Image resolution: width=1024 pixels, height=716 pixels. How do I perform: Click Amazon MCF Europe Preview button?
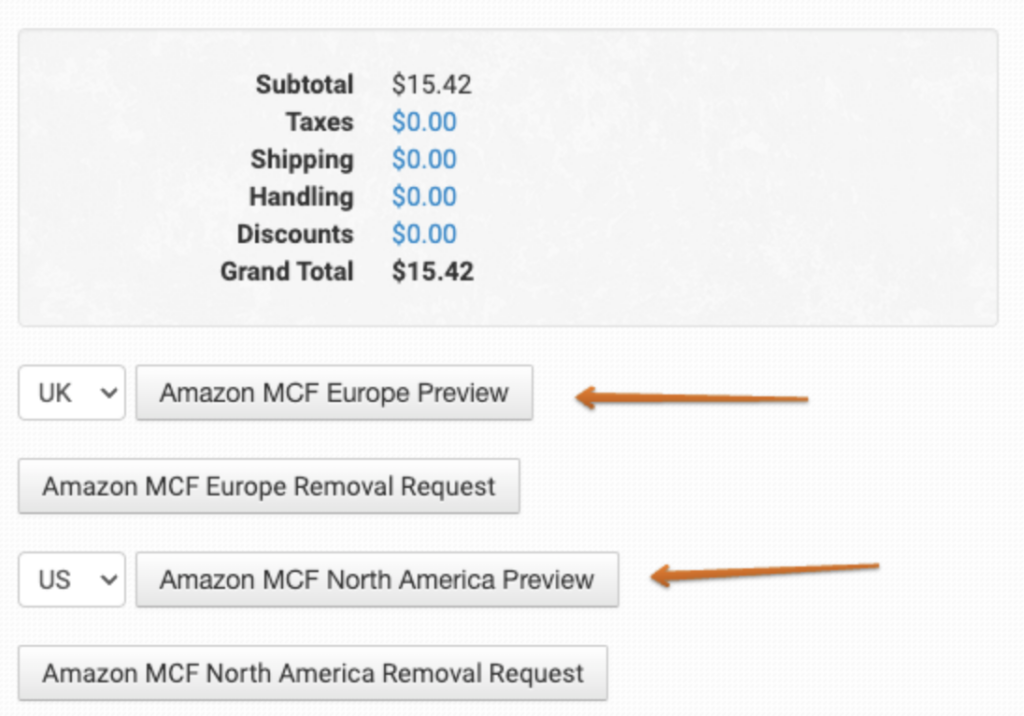coord(334,393)
